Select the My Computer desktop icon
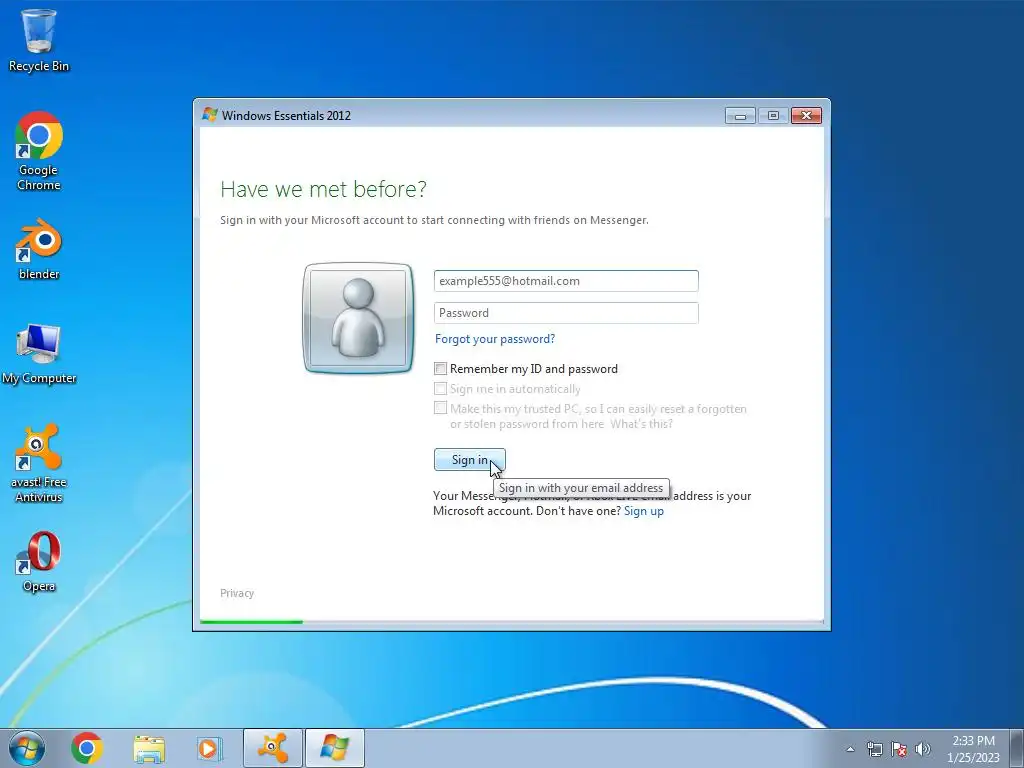 pyautogui.click(x=39, y=353)
